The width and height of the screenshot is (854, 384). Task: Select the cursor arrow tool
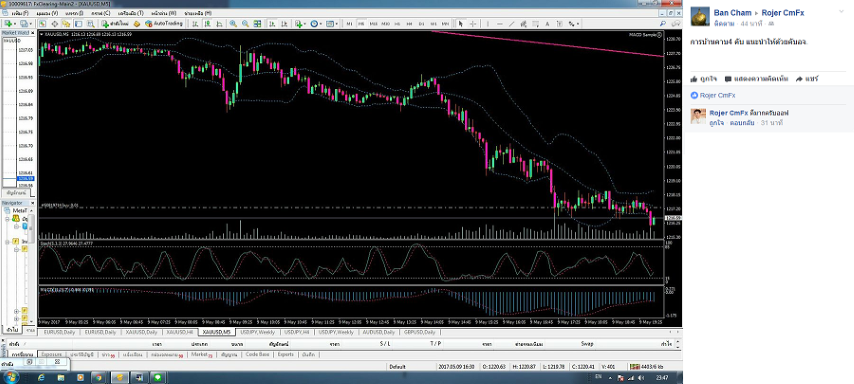461,24
